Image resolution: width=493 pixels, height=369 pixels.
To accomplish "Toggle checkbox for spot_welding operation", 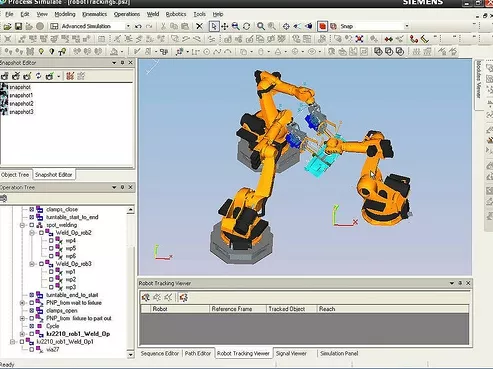I will point(32,225).
